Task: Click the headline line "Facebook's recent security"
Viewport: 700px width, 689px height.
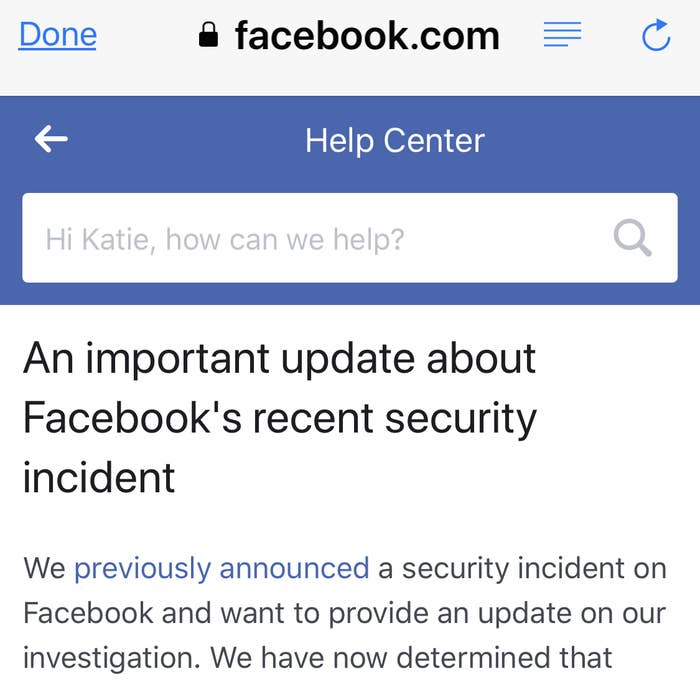Action: (279, 418)
